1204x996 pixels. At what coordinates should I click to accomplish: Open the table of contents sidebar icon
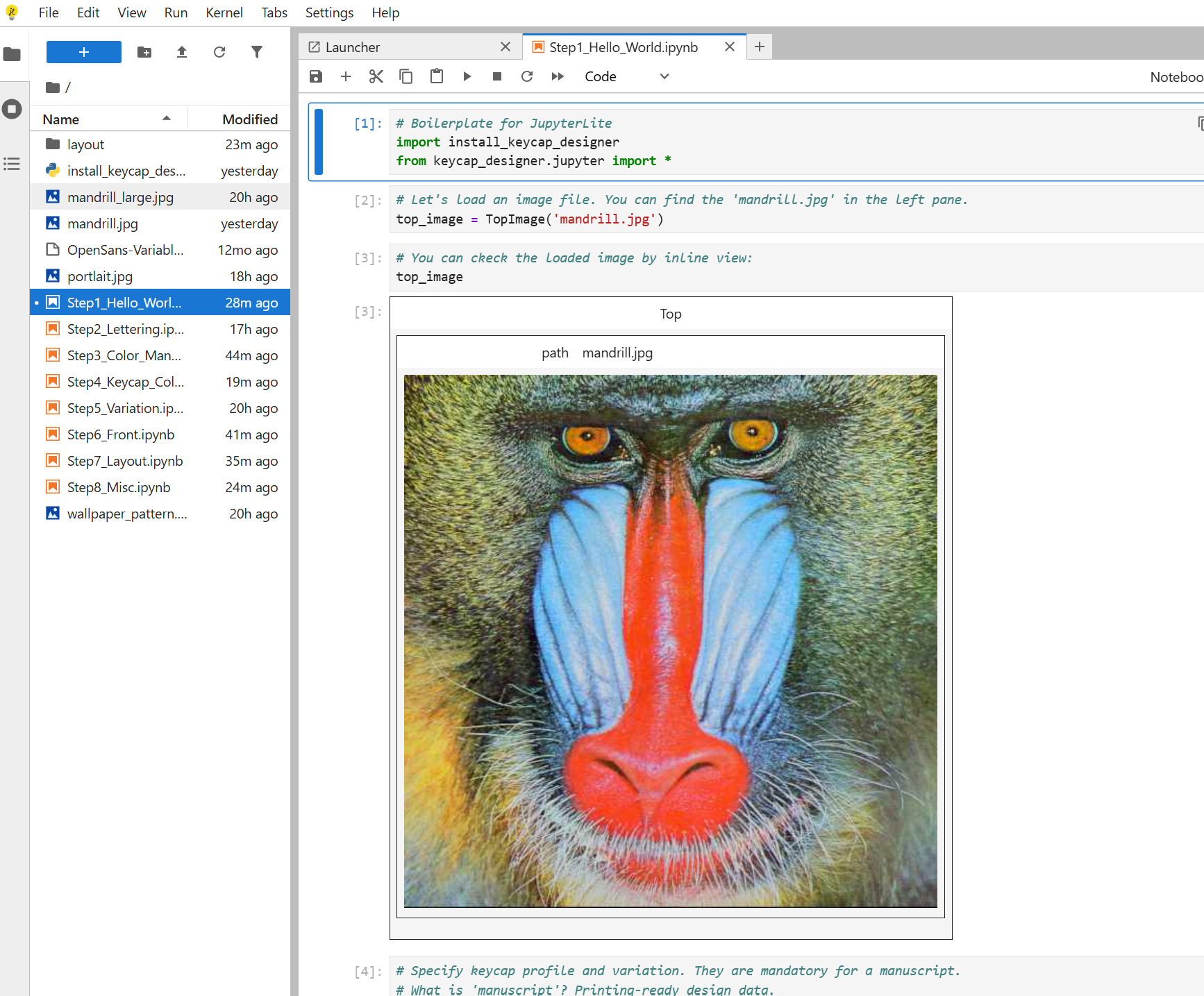(12, 164)
